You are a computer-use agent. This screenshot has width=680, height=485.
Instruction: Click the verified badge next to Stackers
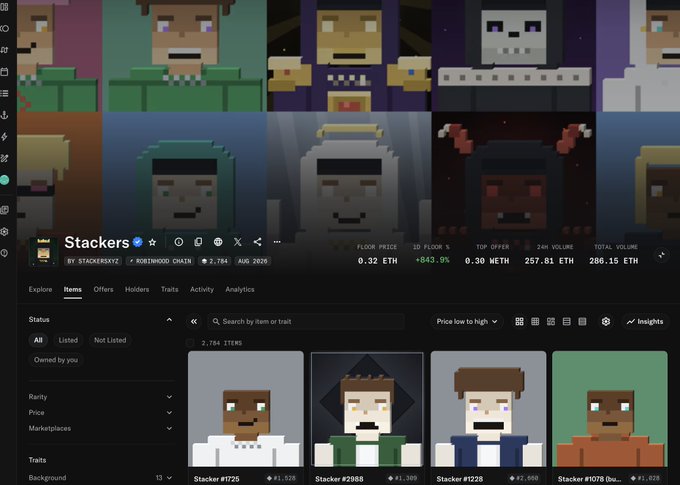[x=137, y=242]
